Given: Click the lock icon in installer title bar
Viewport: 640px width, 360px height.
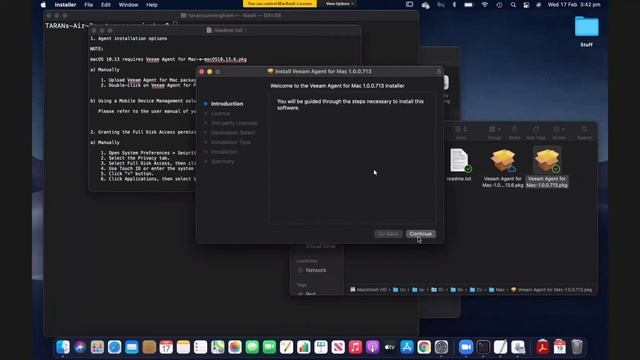Looking at the screenshot, I should pyautogui.click(x=439, y=71).
